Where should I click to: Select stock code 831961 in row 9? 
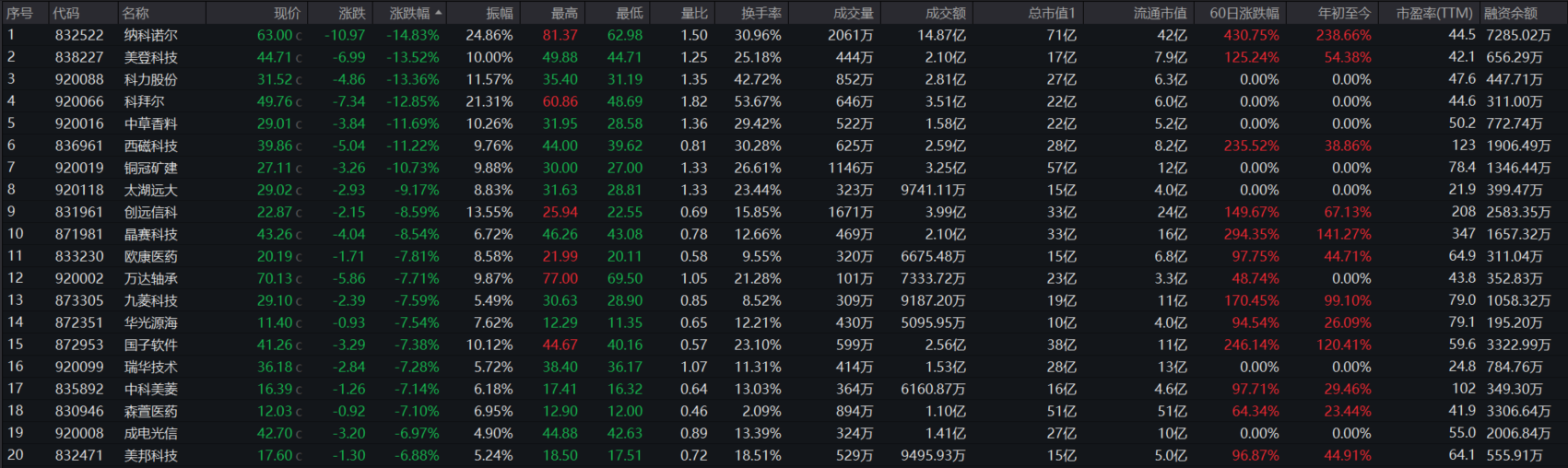click(x=79, y=212)
